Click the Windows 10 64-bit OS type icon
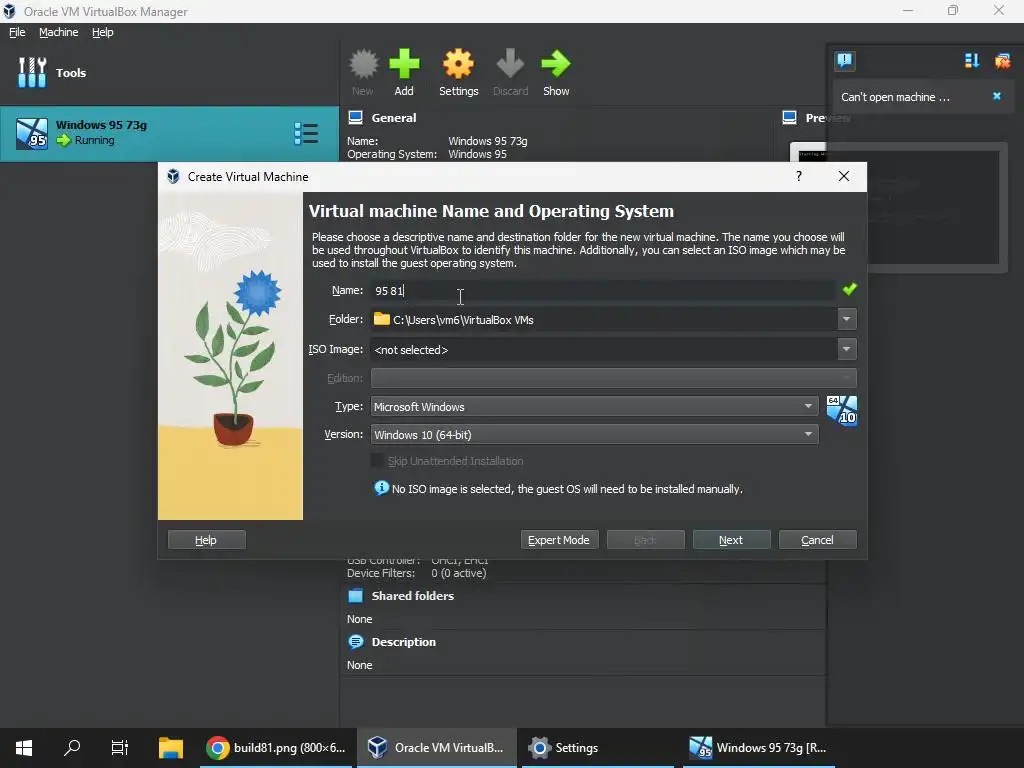Image resolution: width=1024 pixels, height=768 pixels. click(842, 411)
